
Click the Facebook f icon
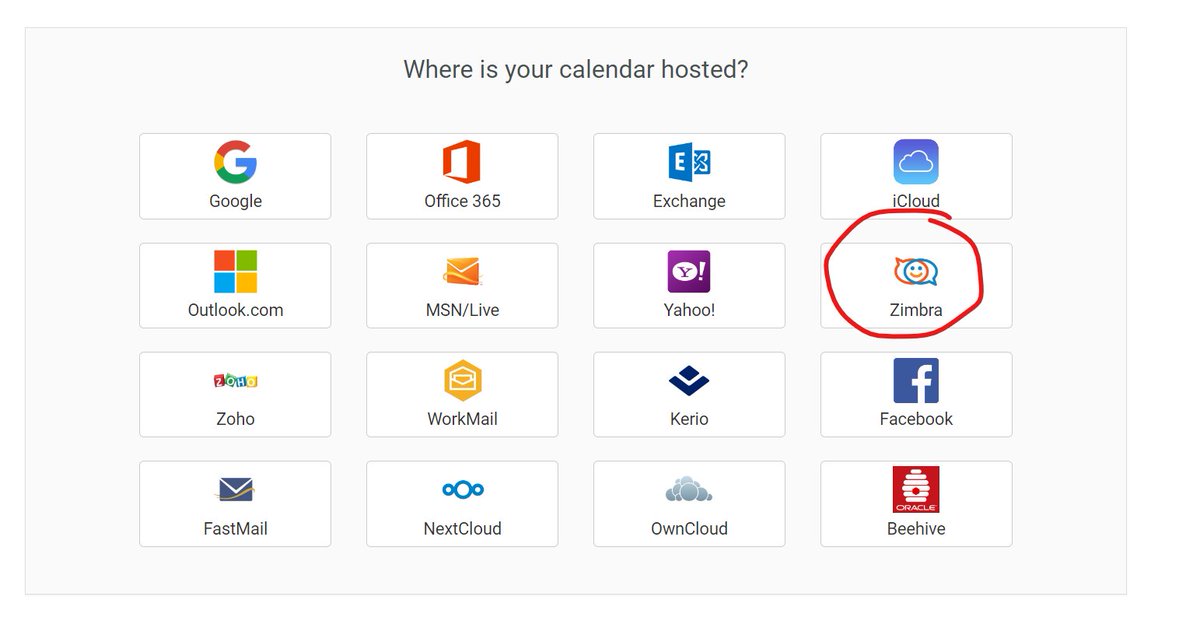pos(916,381)
